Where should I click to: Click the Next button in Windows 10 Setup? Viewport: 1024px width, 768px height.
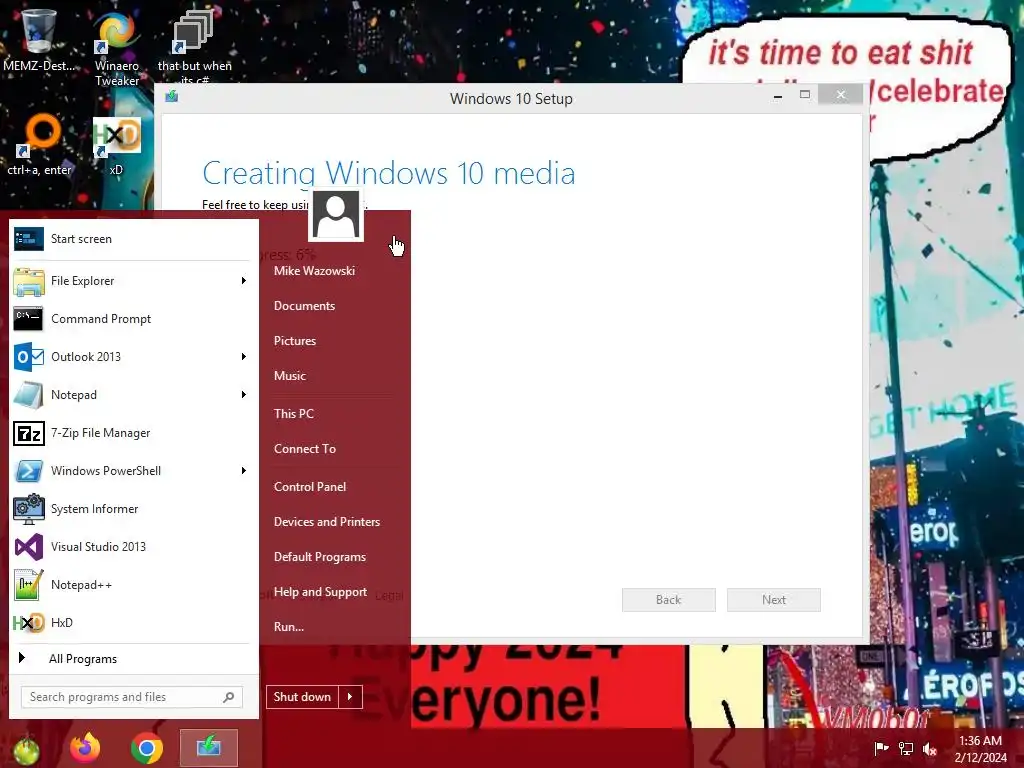pyautogui.click(x=774, y=600)
